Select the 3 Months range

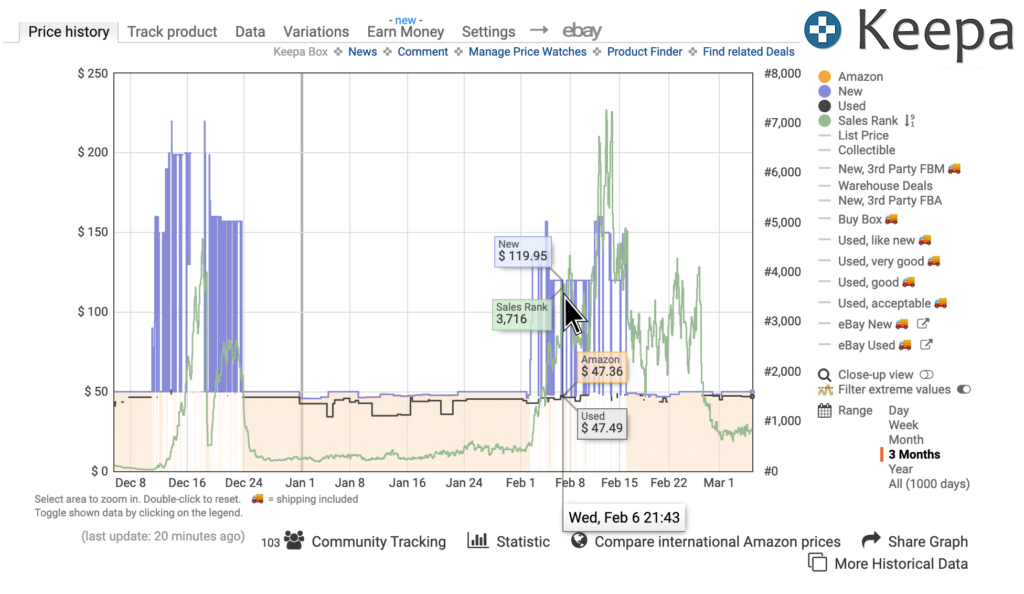pyautogui.click(x=914, y=454)
